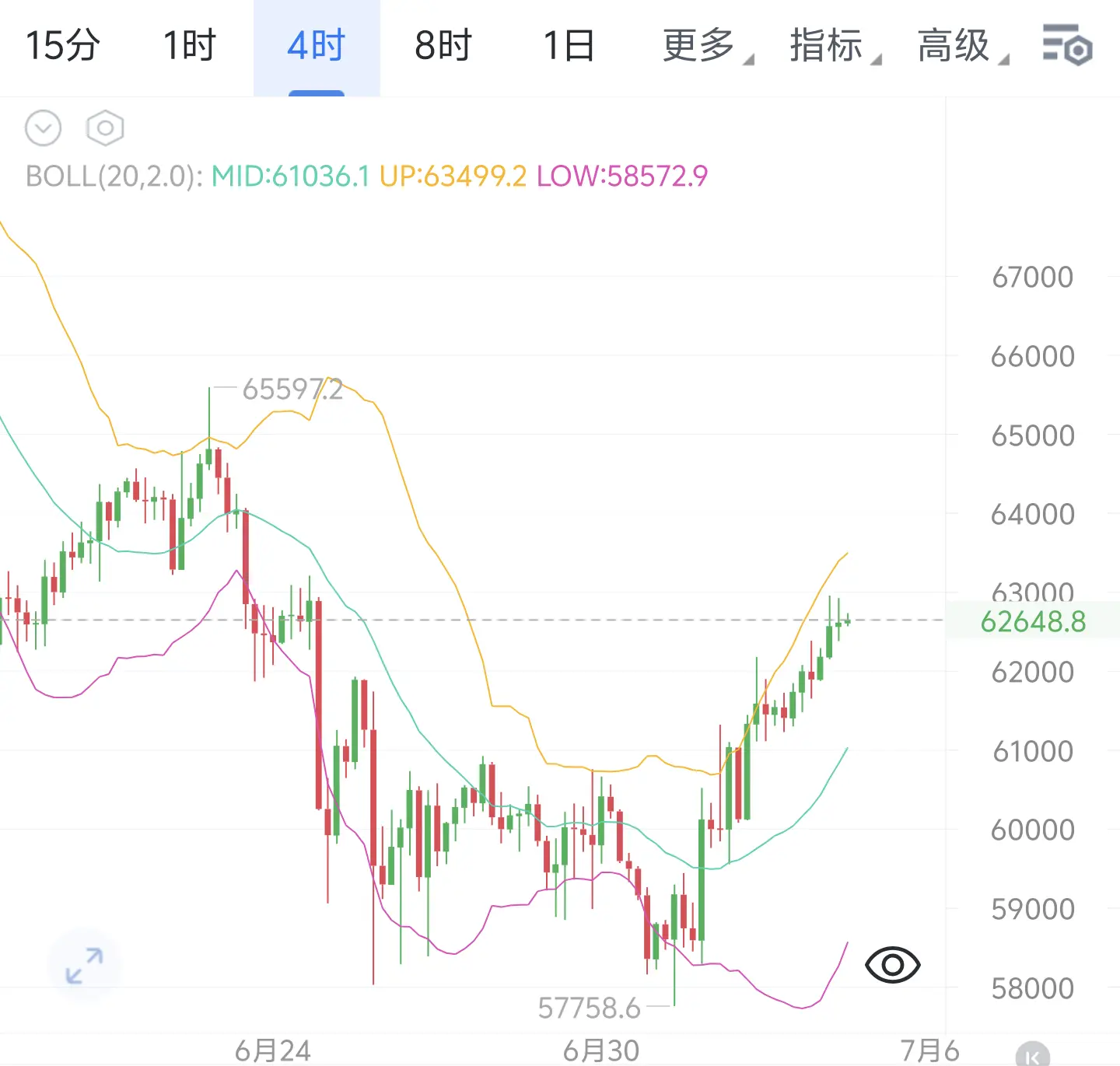Viewport: 1120px width, 1066px height.
Task: Click the 6月24 date on time axis
Action: click(x=273, y=1050)
